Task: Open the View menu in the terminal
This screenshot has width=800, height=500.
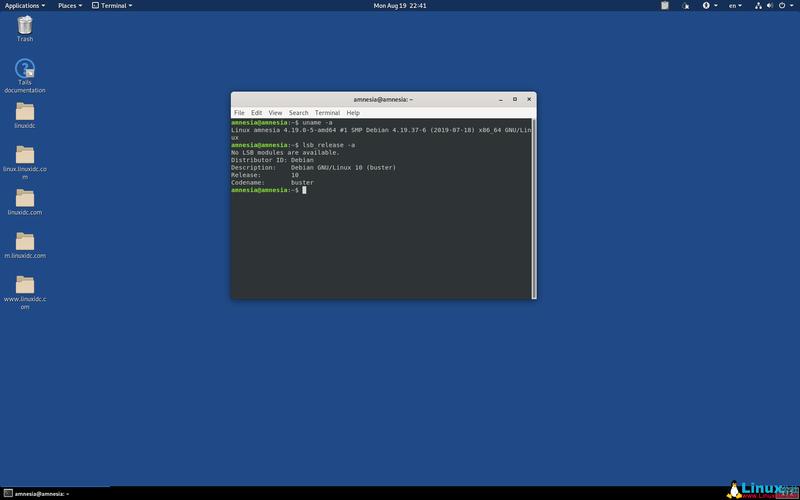Action: click(275, 113)
